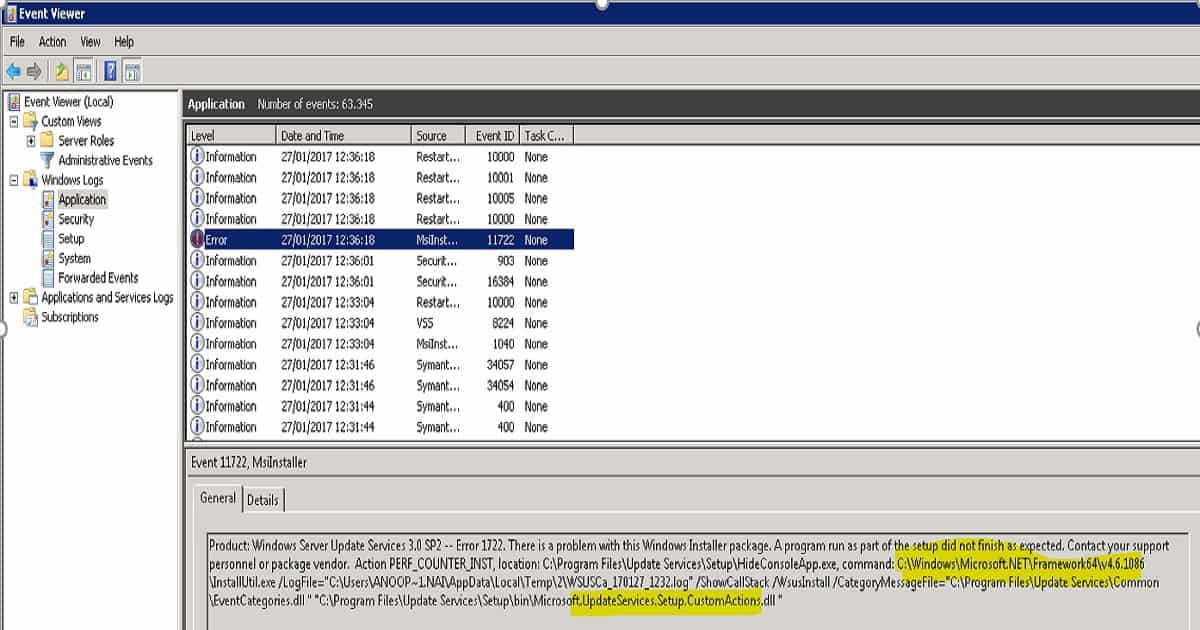Switch to the Details tab

(x=263, y=500)
